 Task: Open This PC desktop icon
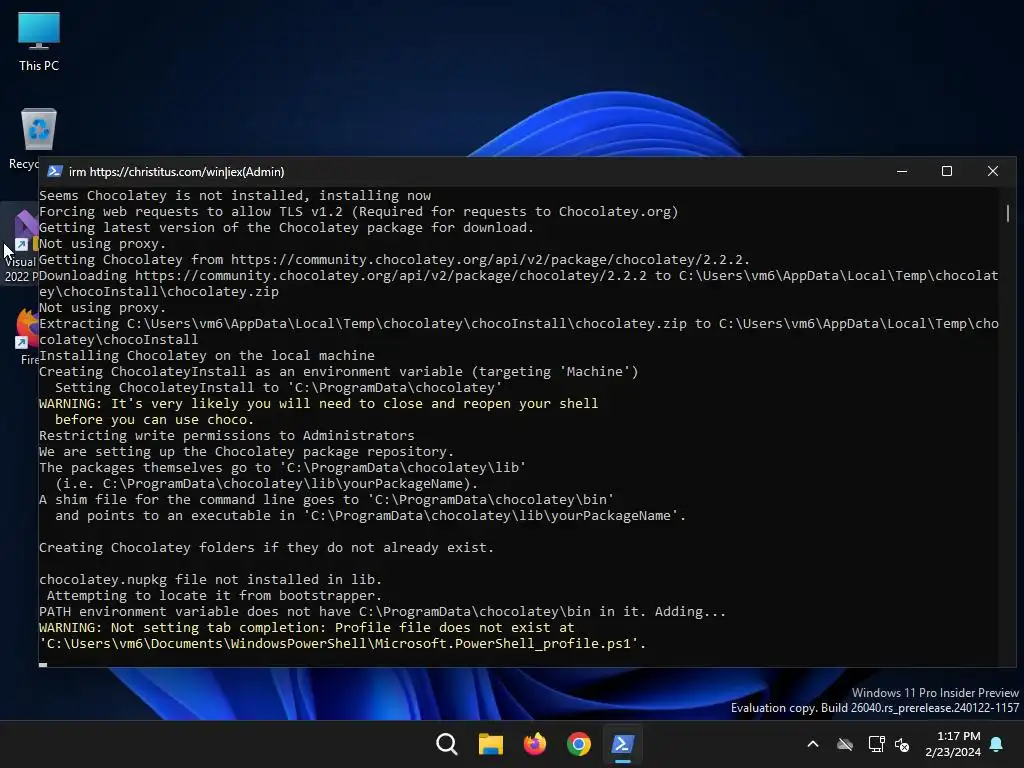pos(39,40)
